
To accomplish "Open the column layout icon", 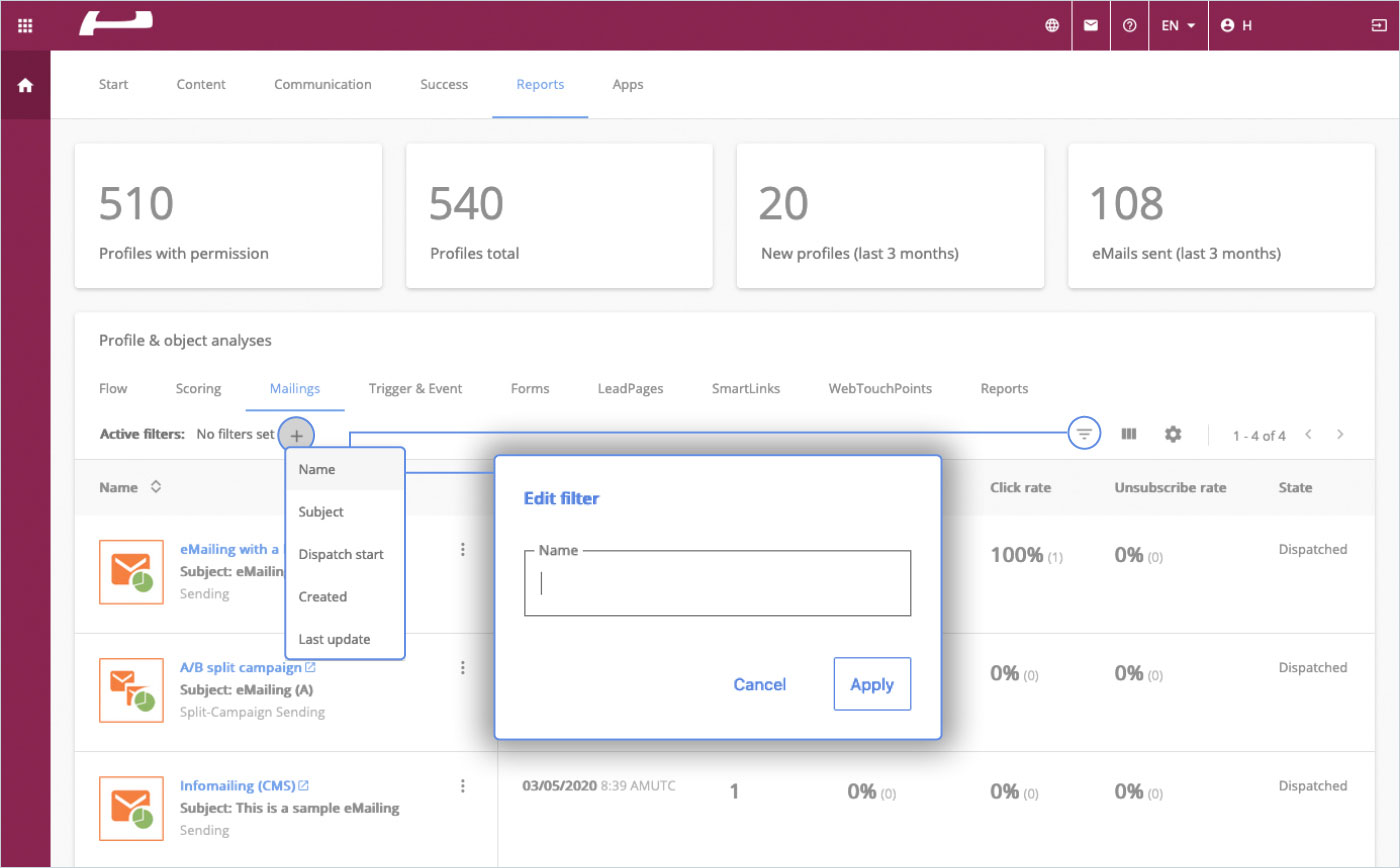I will (1130, 434).
